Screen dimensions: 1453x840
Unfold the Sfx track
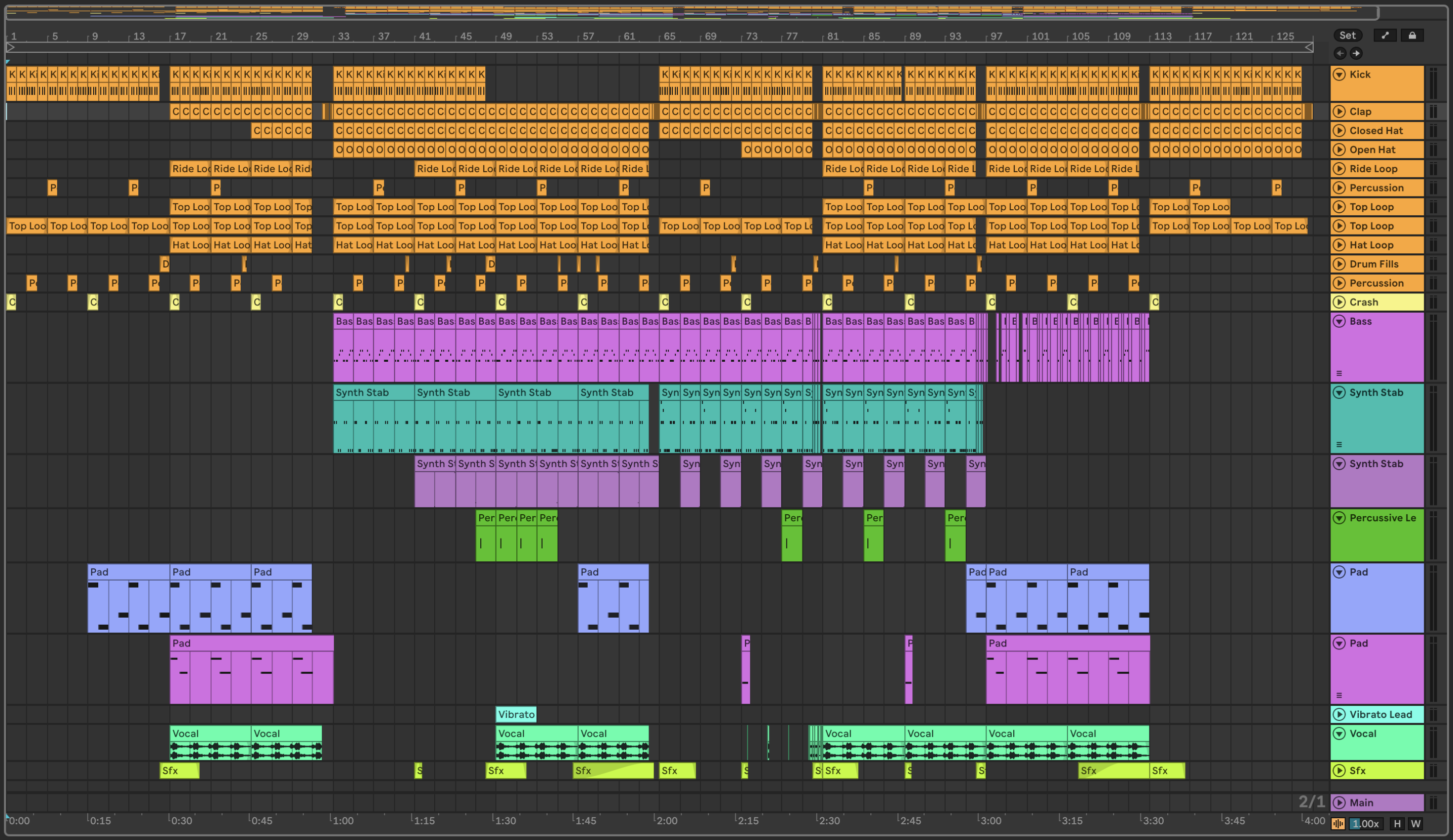tap(1340, 770)
